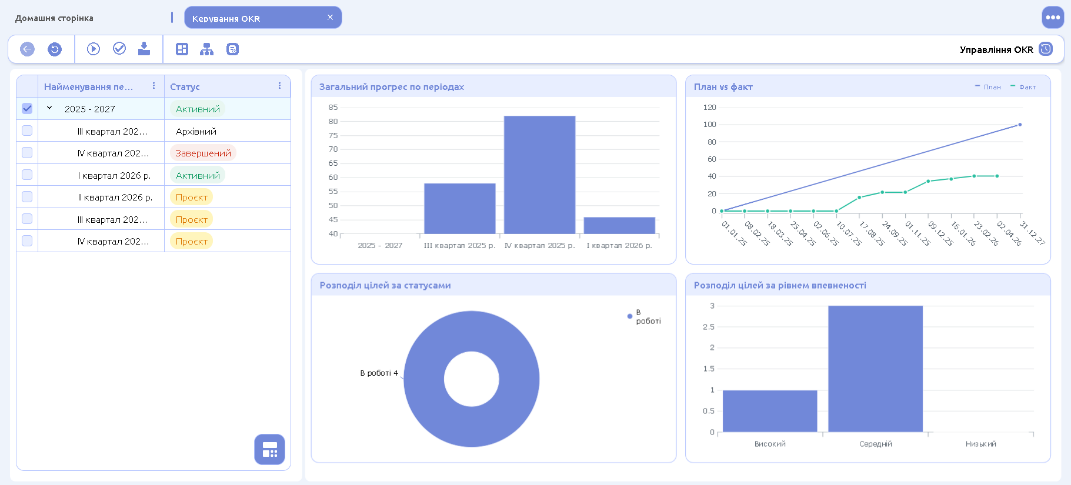Check the Завершений period row checkbox
The image size is (1071, 485).
pyautogui.click(x=27, y=152)
